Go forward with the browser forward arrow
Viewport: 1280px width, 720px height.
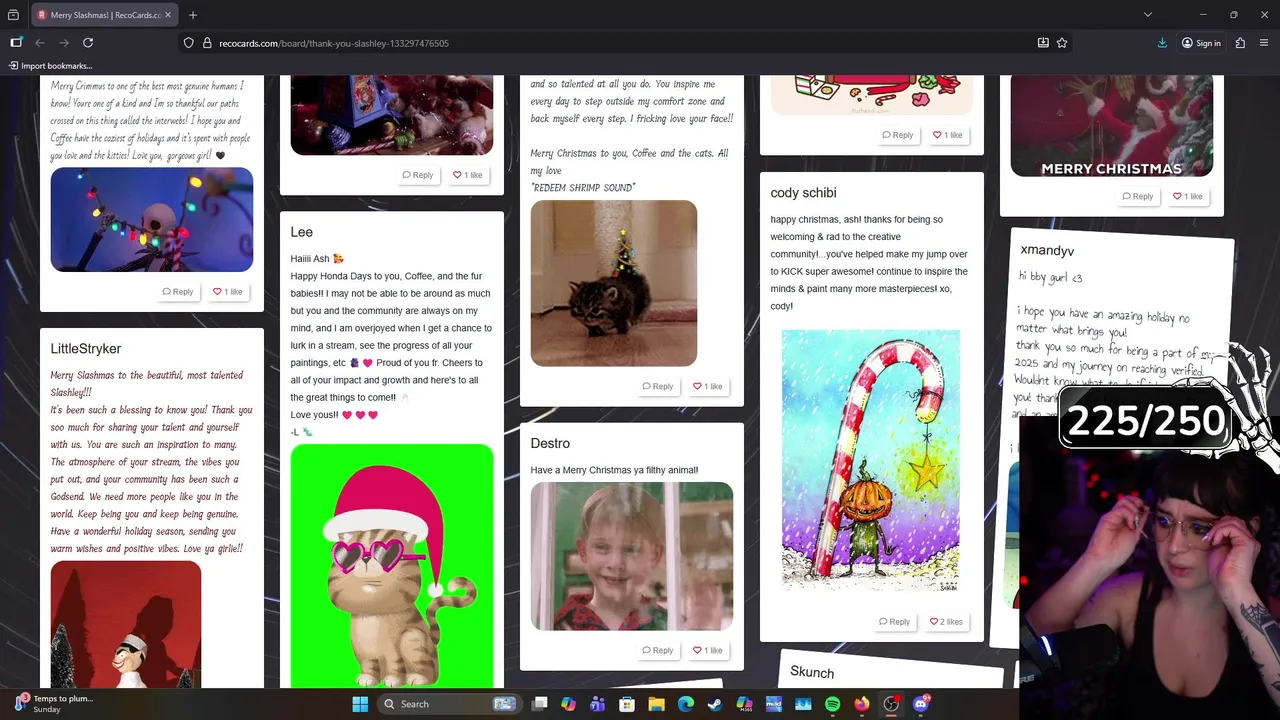coord(64,43)
